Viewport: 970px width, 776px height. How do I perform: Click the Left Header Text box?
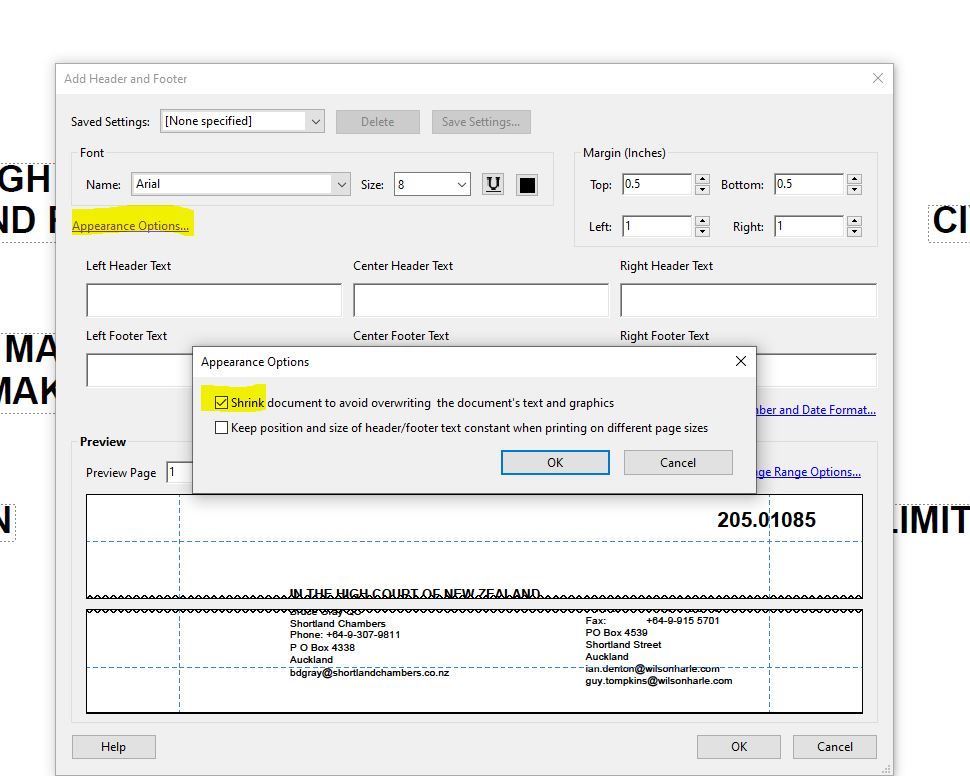[214, 300]
